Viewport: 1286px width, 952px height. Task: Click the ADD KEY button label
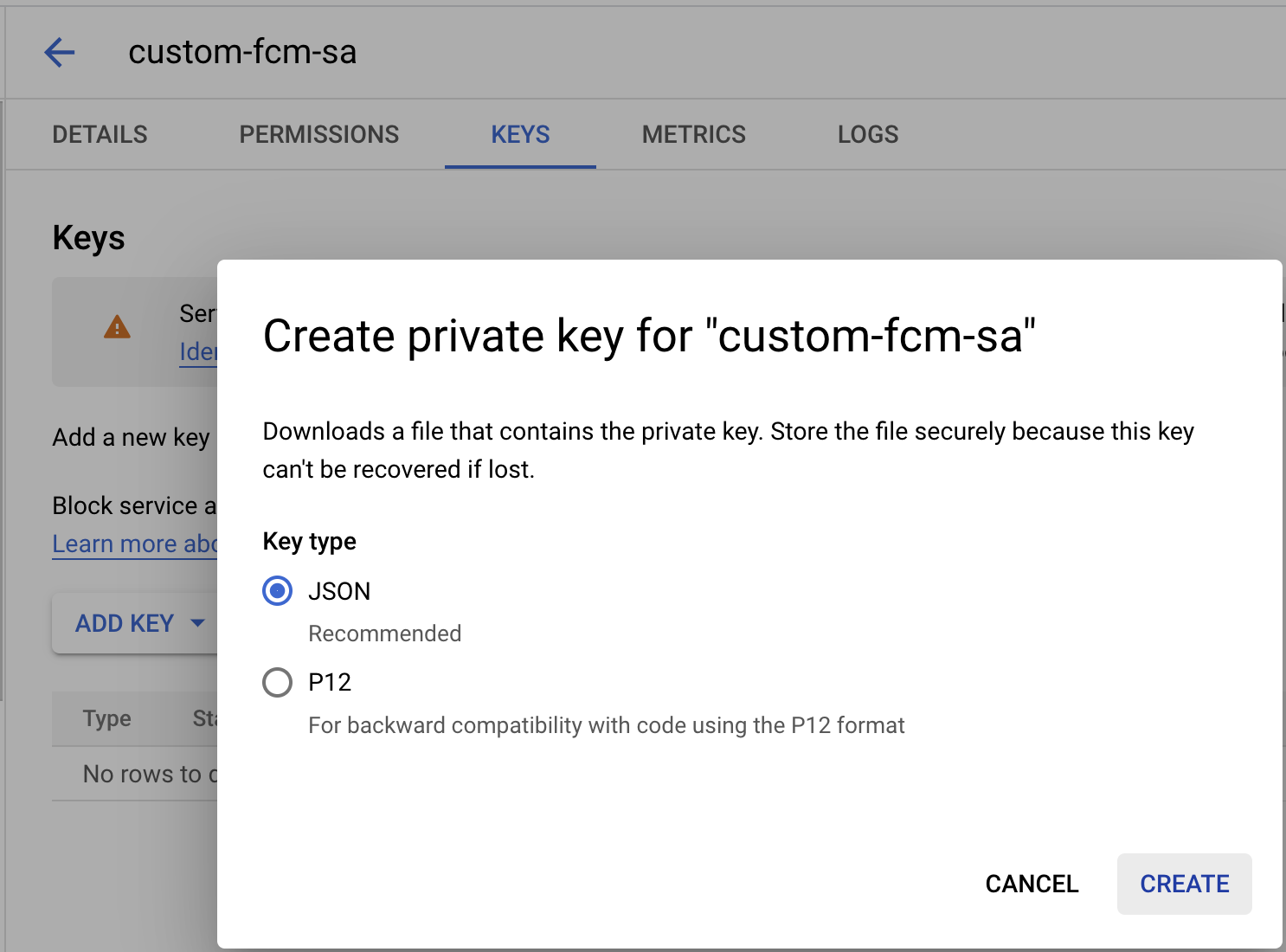(125, 623)
